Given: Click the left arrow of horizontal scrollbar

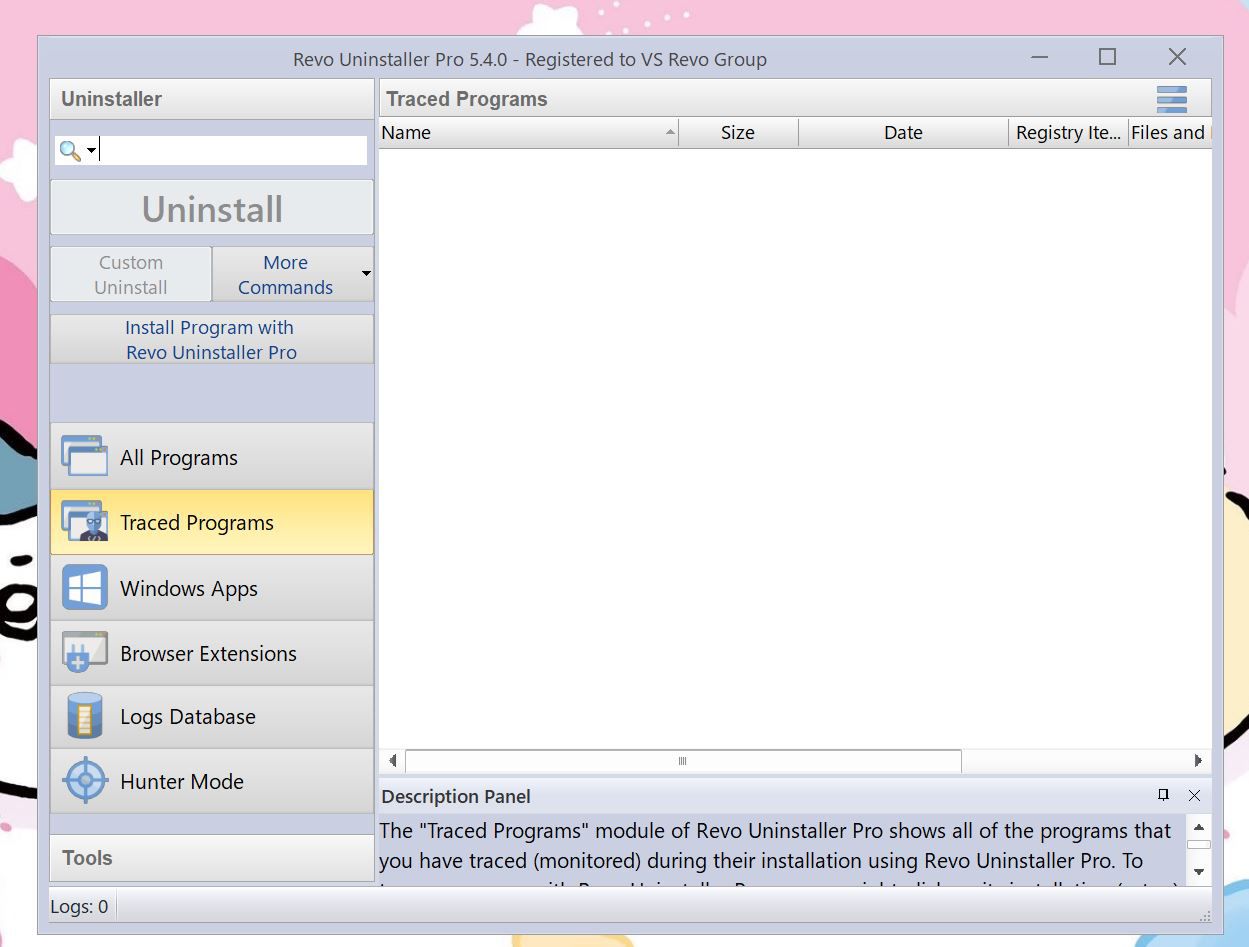Looking at the screenshot, I should coord(393,761).
